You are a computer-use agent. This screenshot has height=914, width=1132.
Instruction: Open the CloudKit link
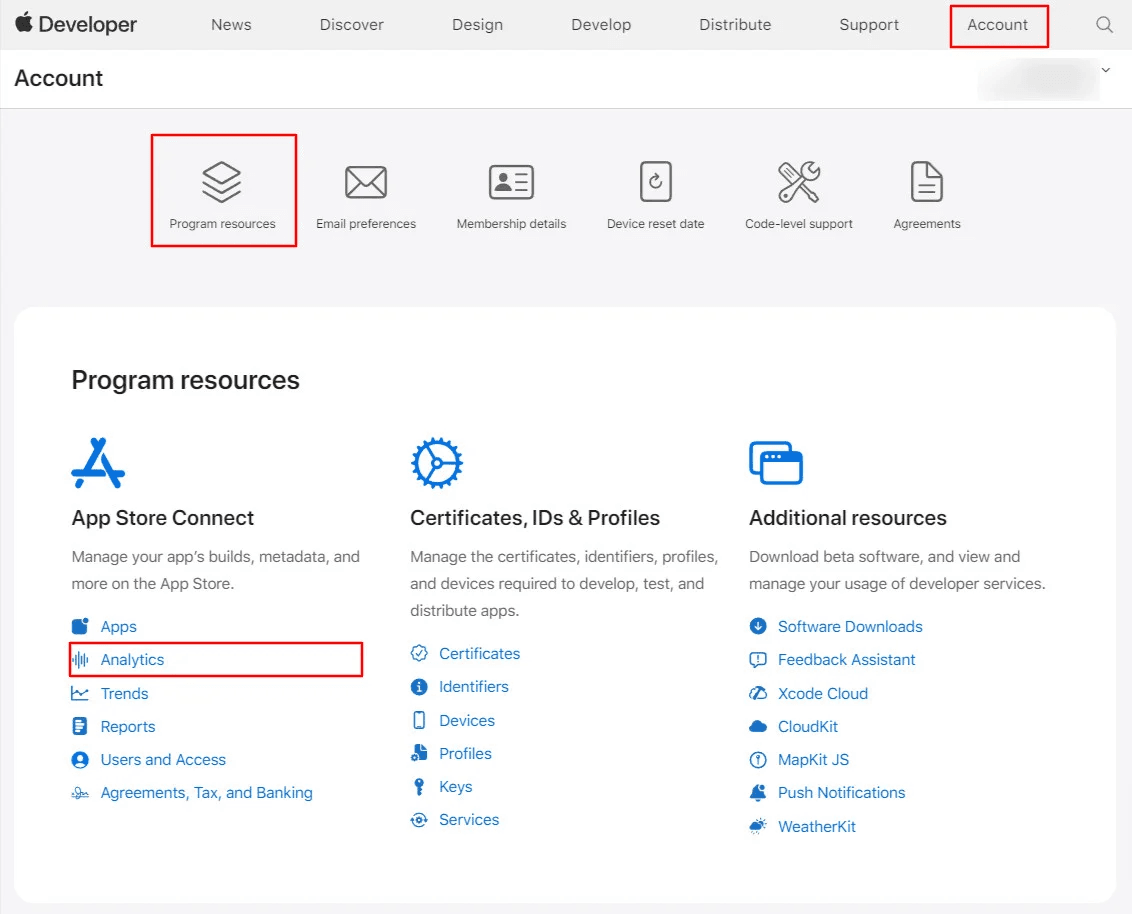click(808, 726)
